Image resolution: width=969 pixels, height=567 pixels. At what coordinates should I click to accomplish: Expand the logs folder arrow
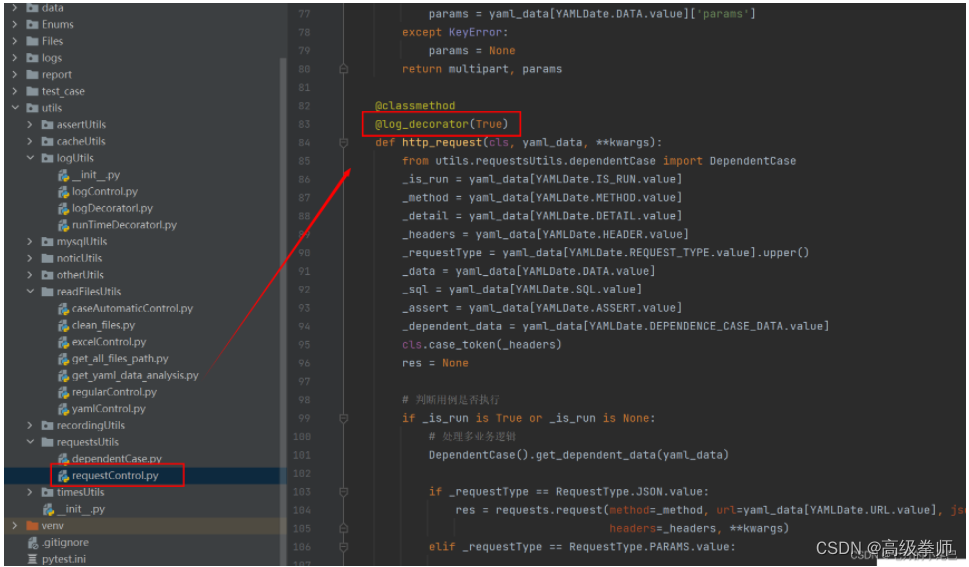[x=15, y=58]
